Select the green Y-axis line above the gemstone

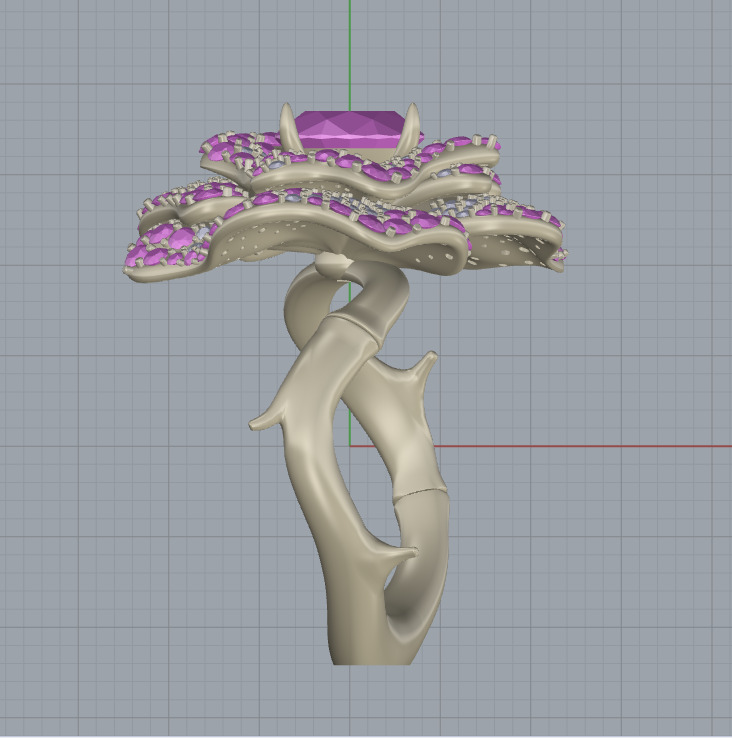(x=350, y=56)
